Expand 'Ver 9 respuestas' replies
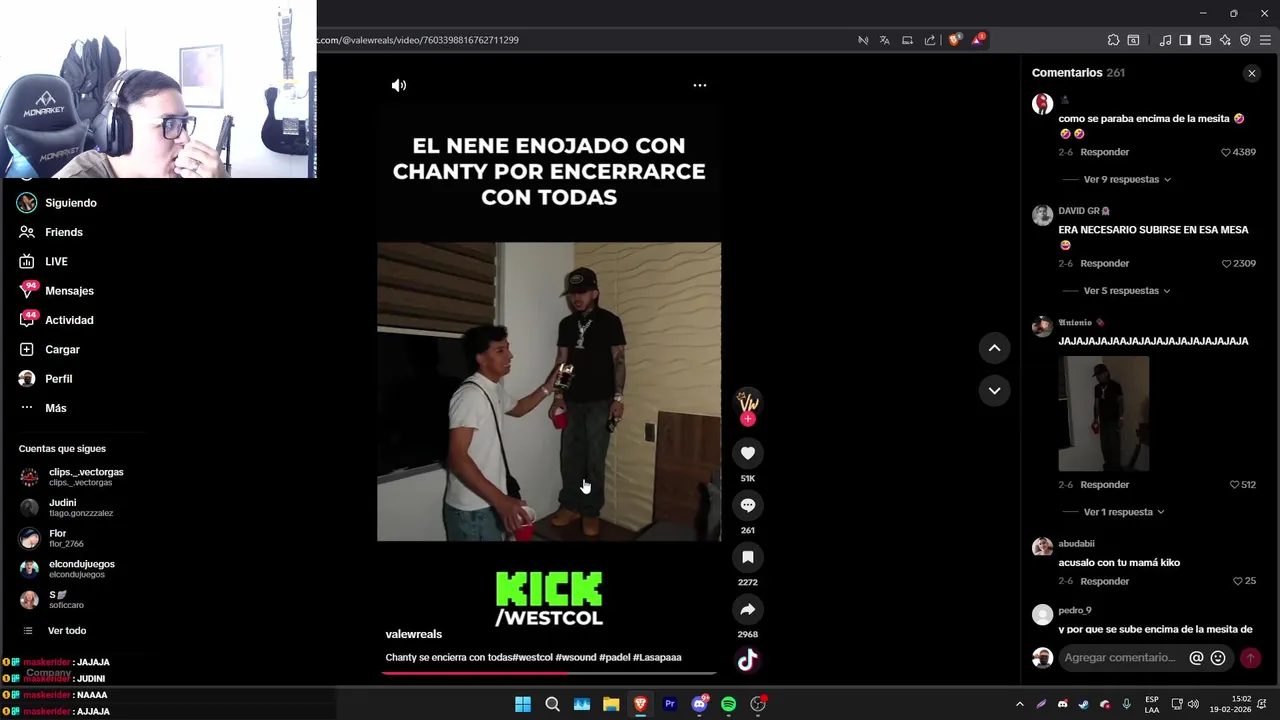The image size is (1280, 720). (1127, 179)
